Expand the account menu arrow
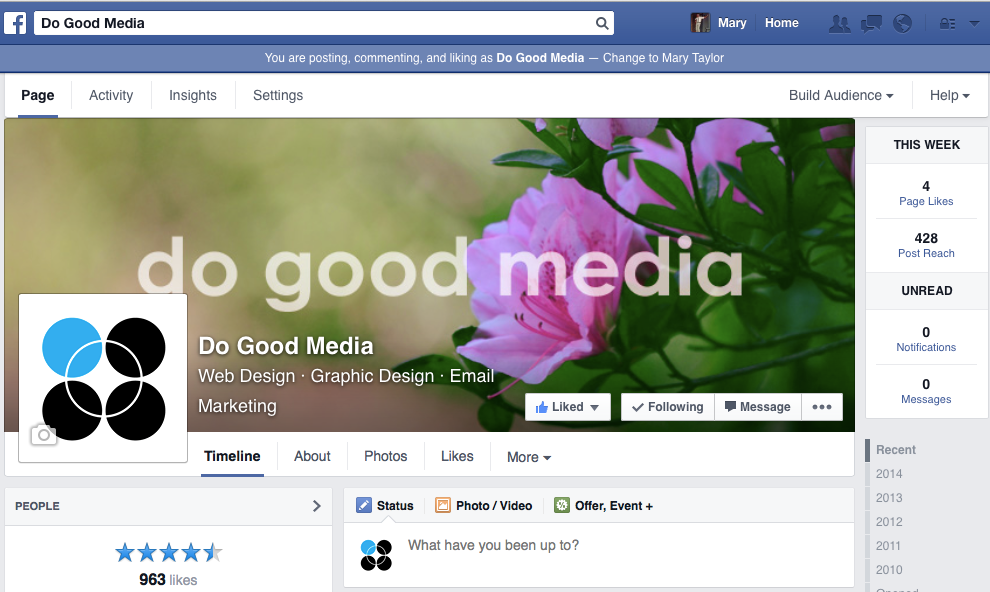Screen dimensions: 990x592 (x=974, y=23)
